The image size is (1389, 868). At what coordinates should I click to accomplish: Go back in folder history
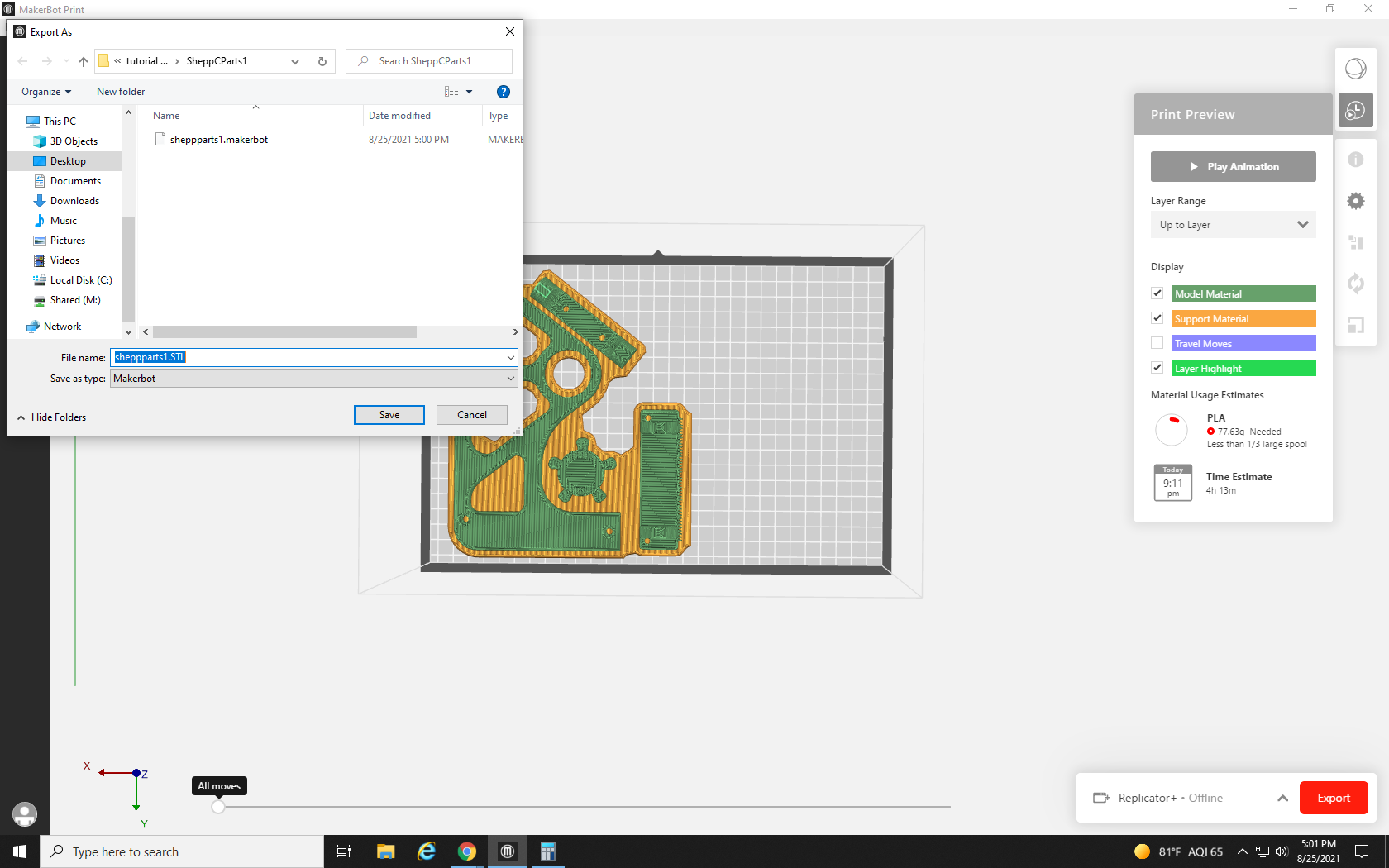[22, 61]
